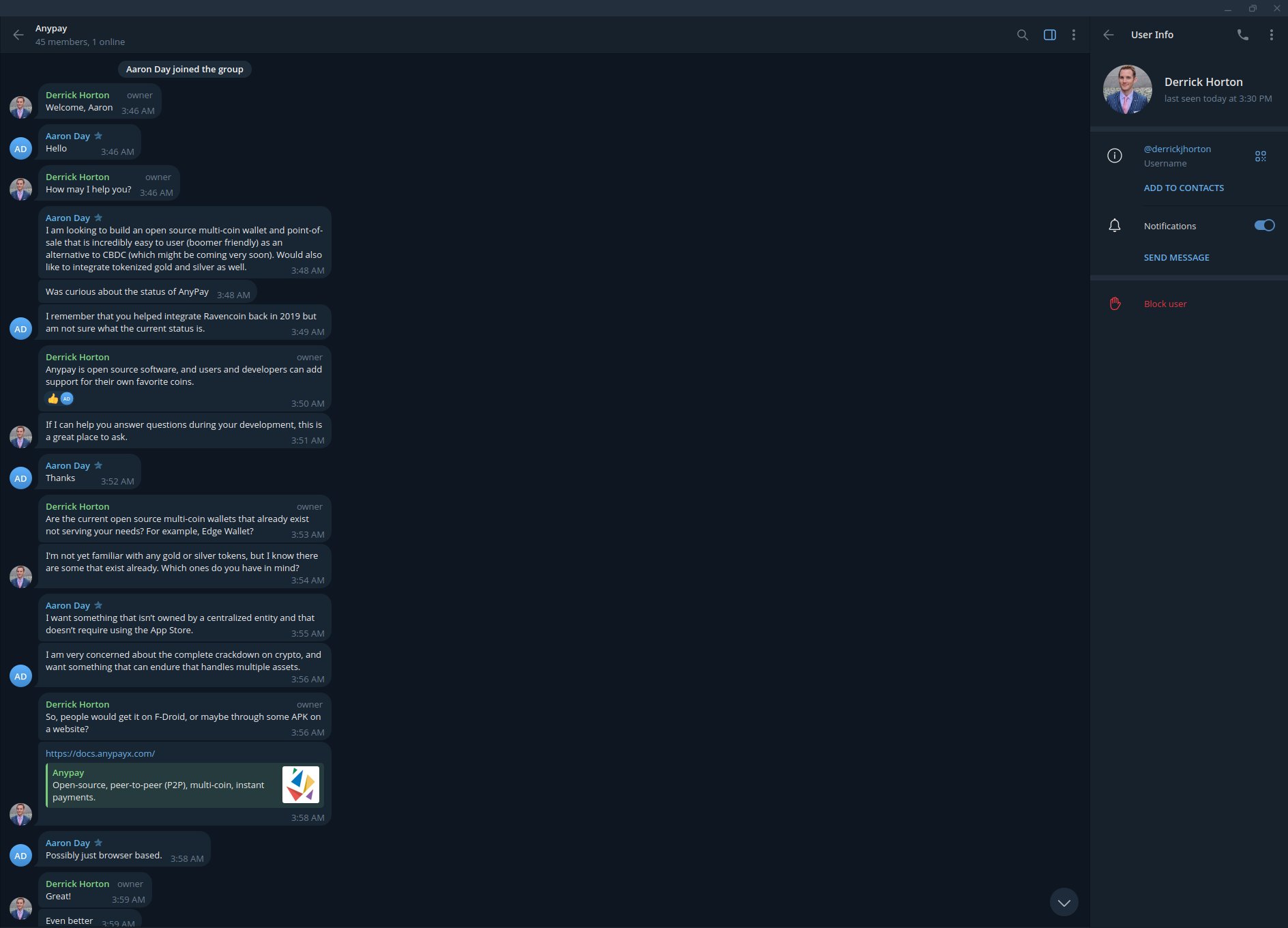Image resolution: width=1288 pixels, height=928 pixels.
Task: Click SEND MESSAGE
Action: (x=1176, y=257)
